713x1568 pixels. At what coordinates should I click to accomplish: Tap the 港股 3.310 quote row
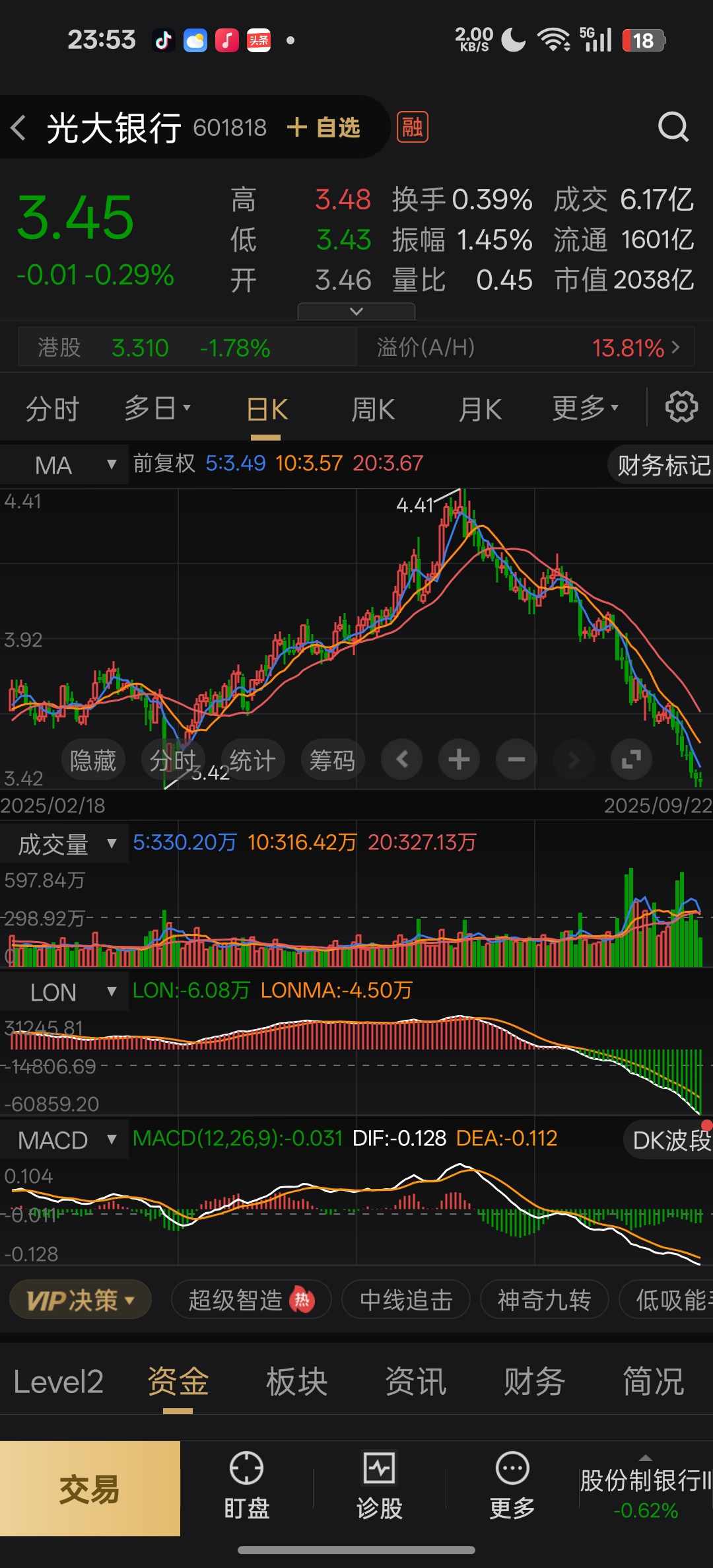click(x=187, y=347)
